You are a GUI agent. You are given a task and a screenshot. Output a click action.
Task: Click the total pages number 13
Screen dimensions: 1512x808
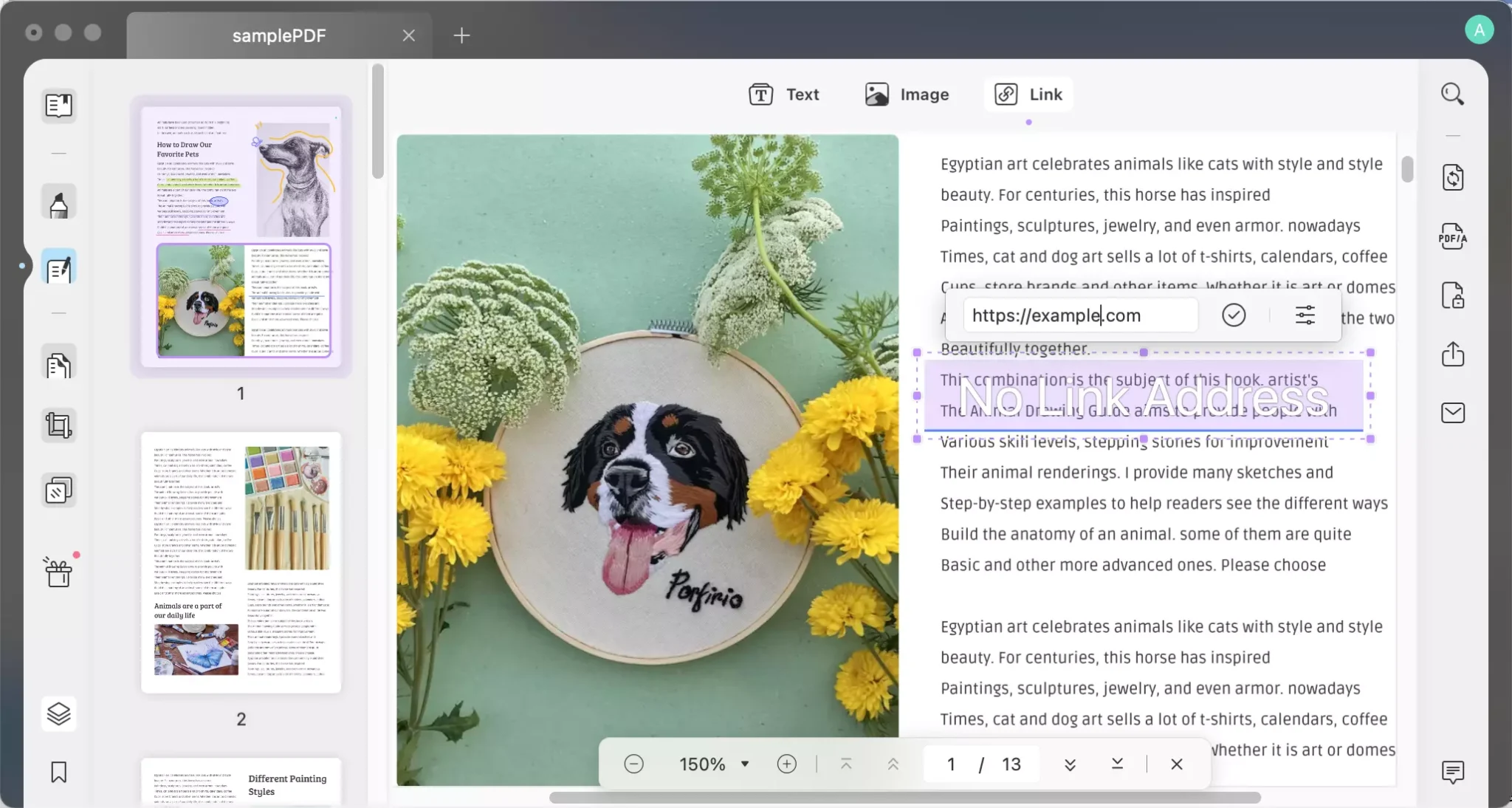(x=1011, y=764)
